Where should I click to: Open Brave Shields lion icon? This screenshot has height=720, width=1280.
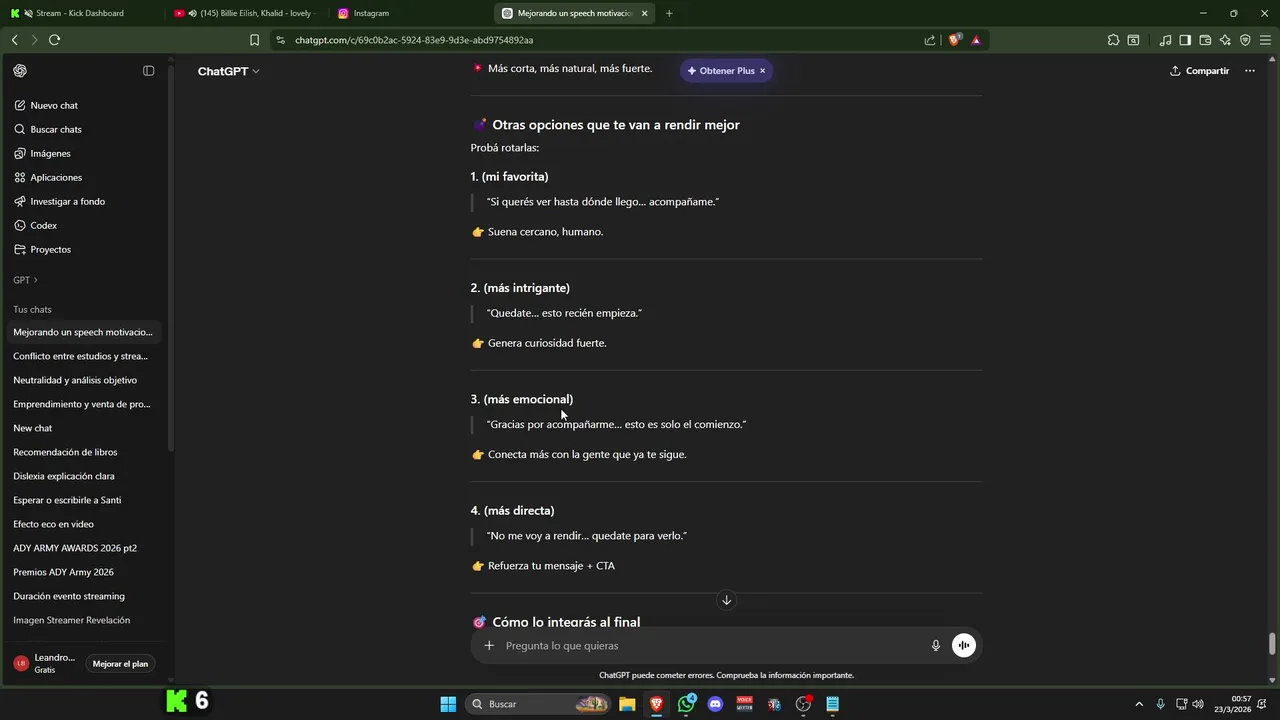(x=955, y=40)
